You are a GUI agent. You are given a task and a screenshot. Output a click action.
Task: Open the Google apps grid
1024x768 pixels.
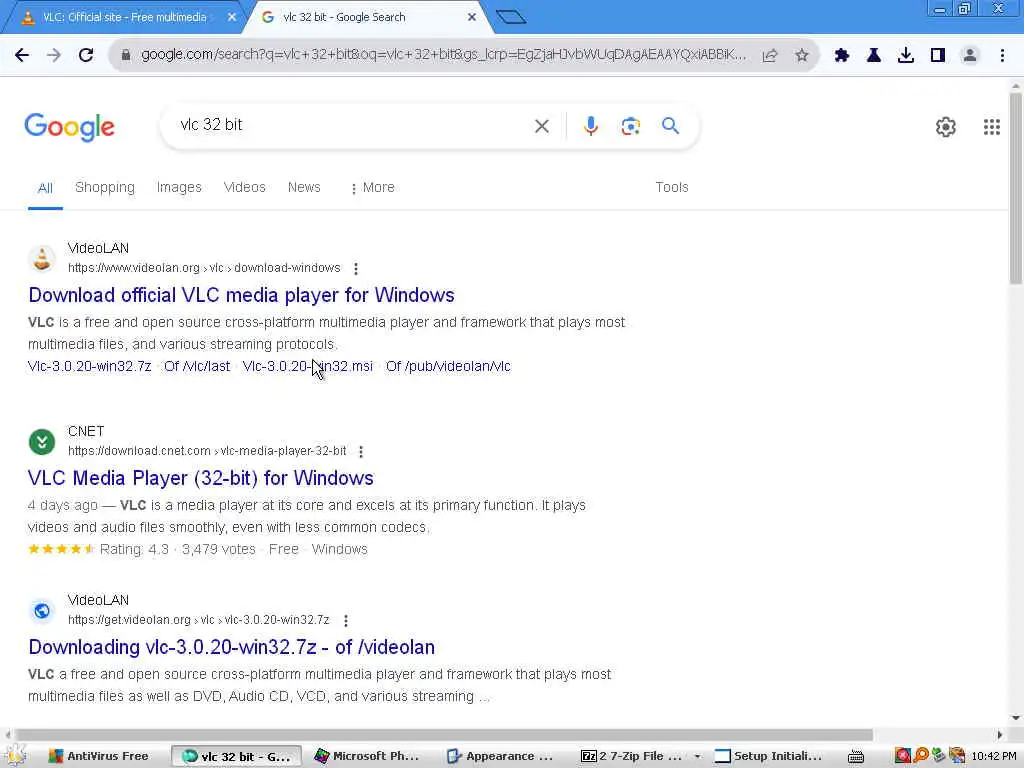(x=991, y=127)
